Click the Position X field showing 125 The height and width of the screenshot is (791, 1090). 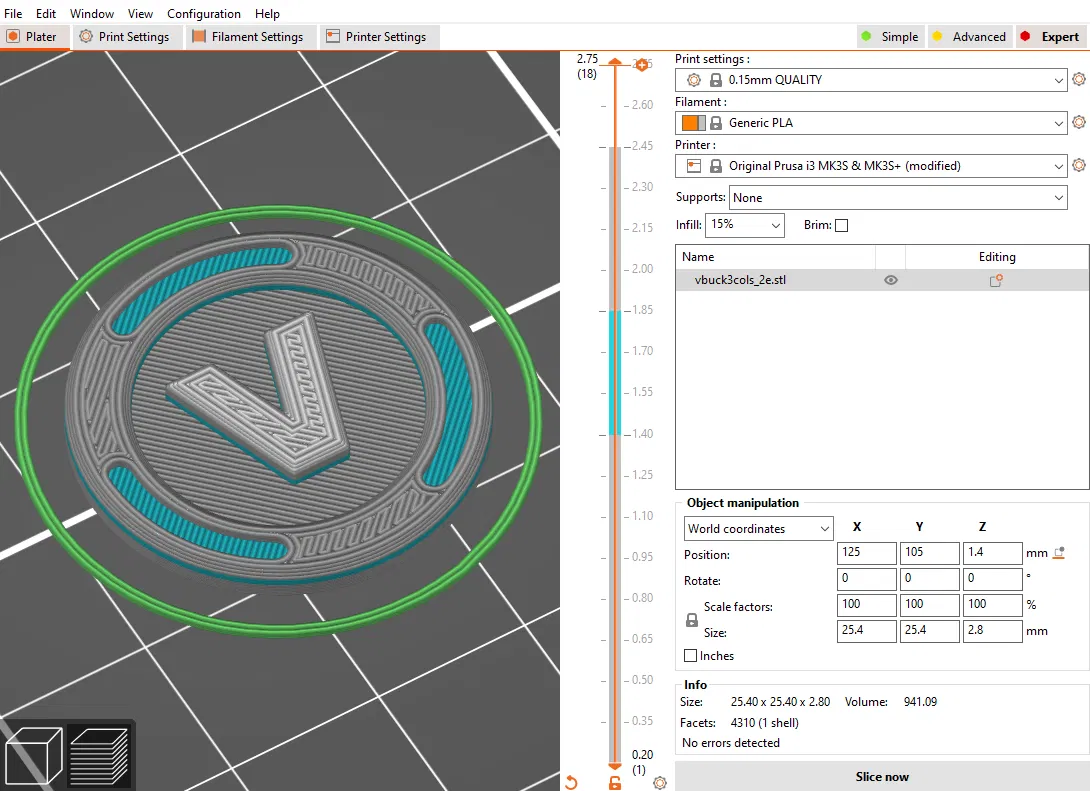click(867, 553)
